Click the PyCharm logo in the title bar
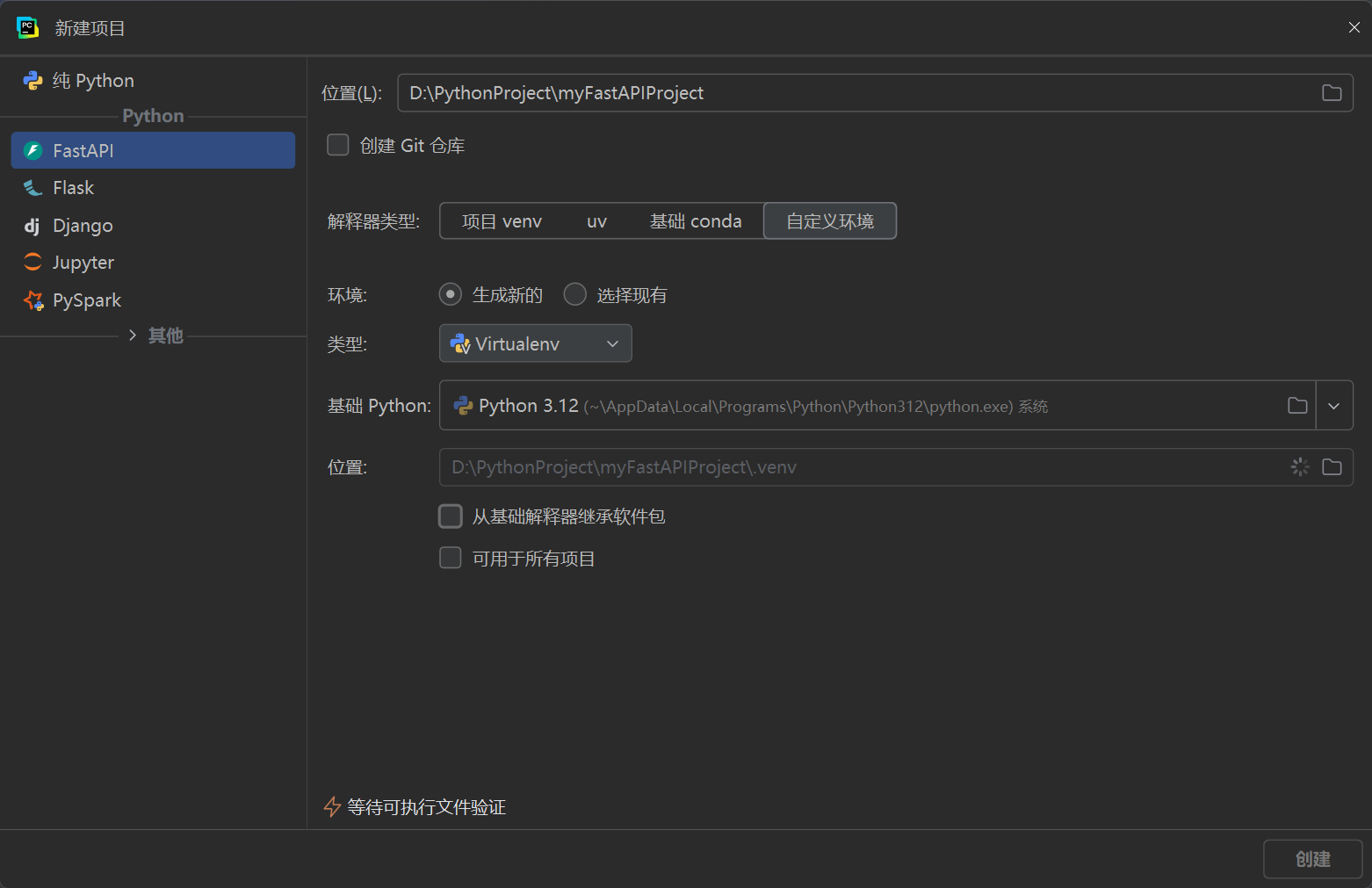 (27, 28)
